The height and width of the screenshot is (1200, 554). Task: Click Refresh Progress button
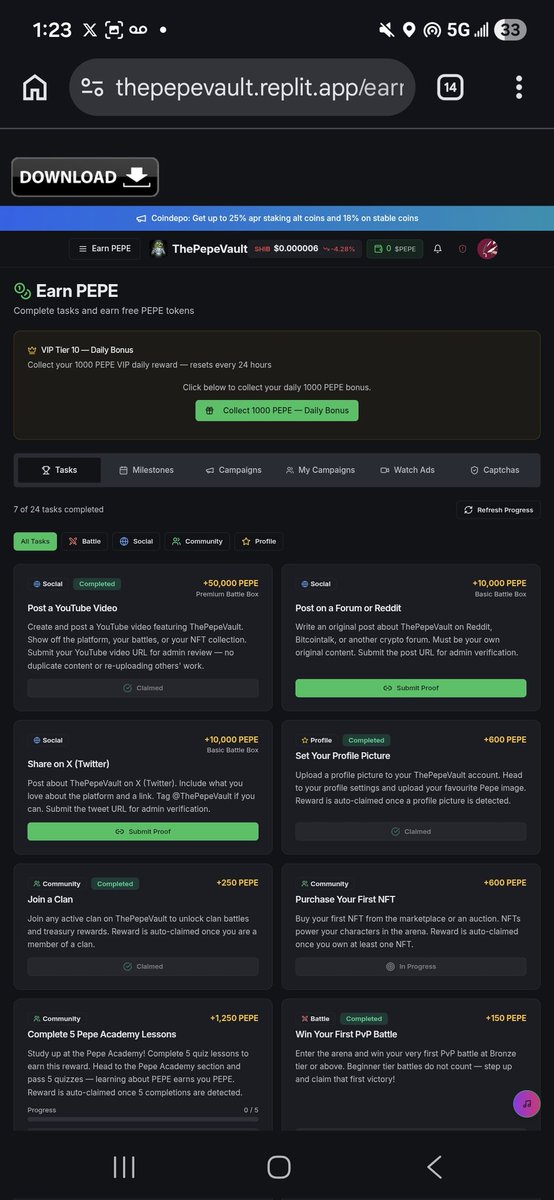point(498,510)
